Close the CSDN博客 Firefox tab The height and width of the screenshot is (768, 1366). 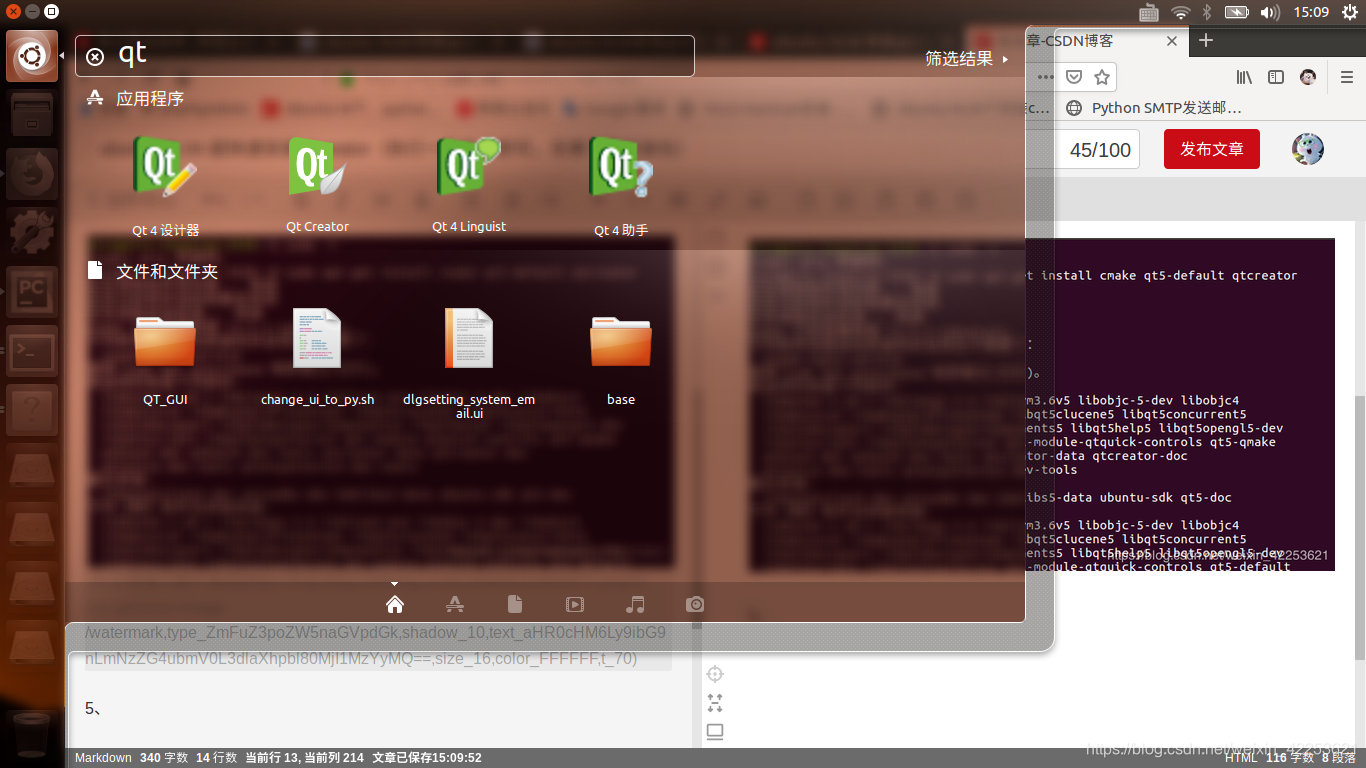tap(1172, 41)
